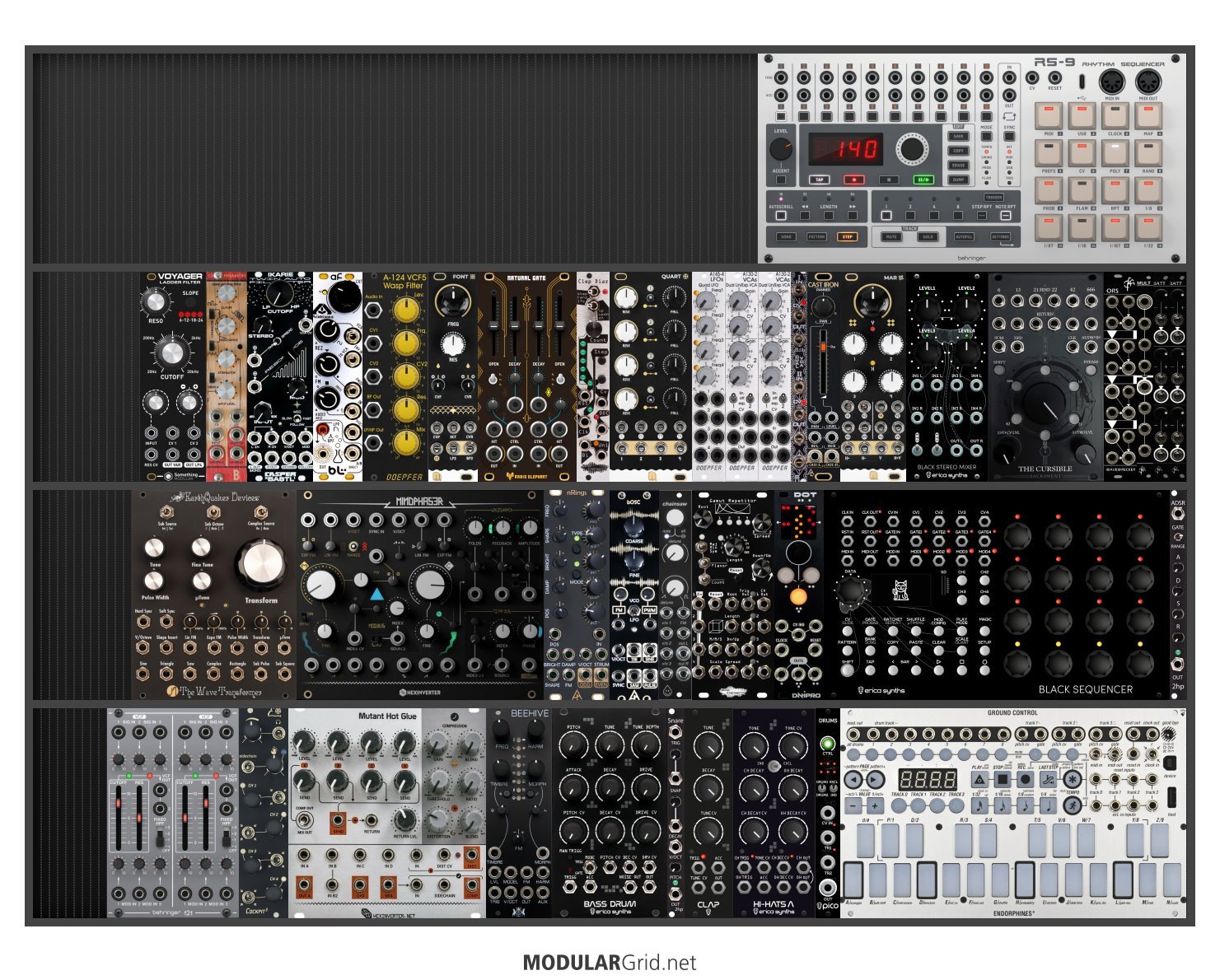This screenshot has height=980, width=1220.
Task: Click the RS-9 tempo display showing 140
Action: coord(846,149)
